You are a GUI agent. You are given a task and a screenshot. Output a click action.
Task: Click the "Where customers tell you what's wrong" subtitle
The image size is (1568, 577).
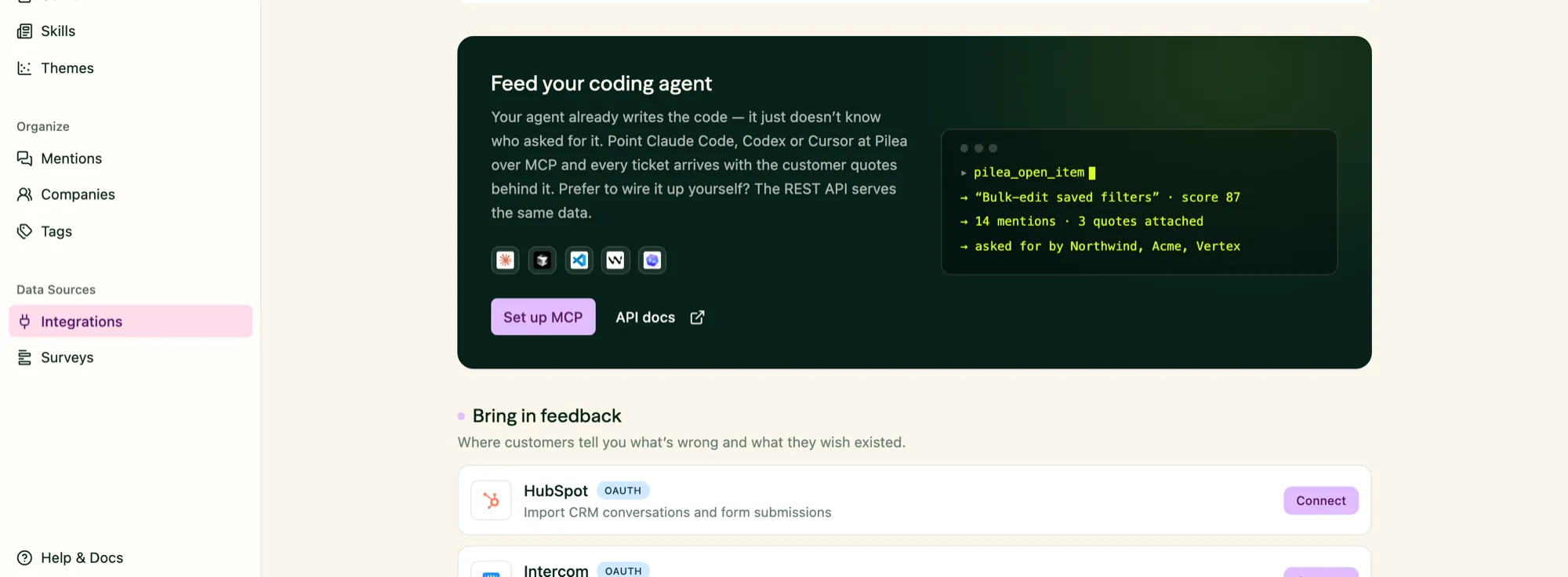pos(681,442)
